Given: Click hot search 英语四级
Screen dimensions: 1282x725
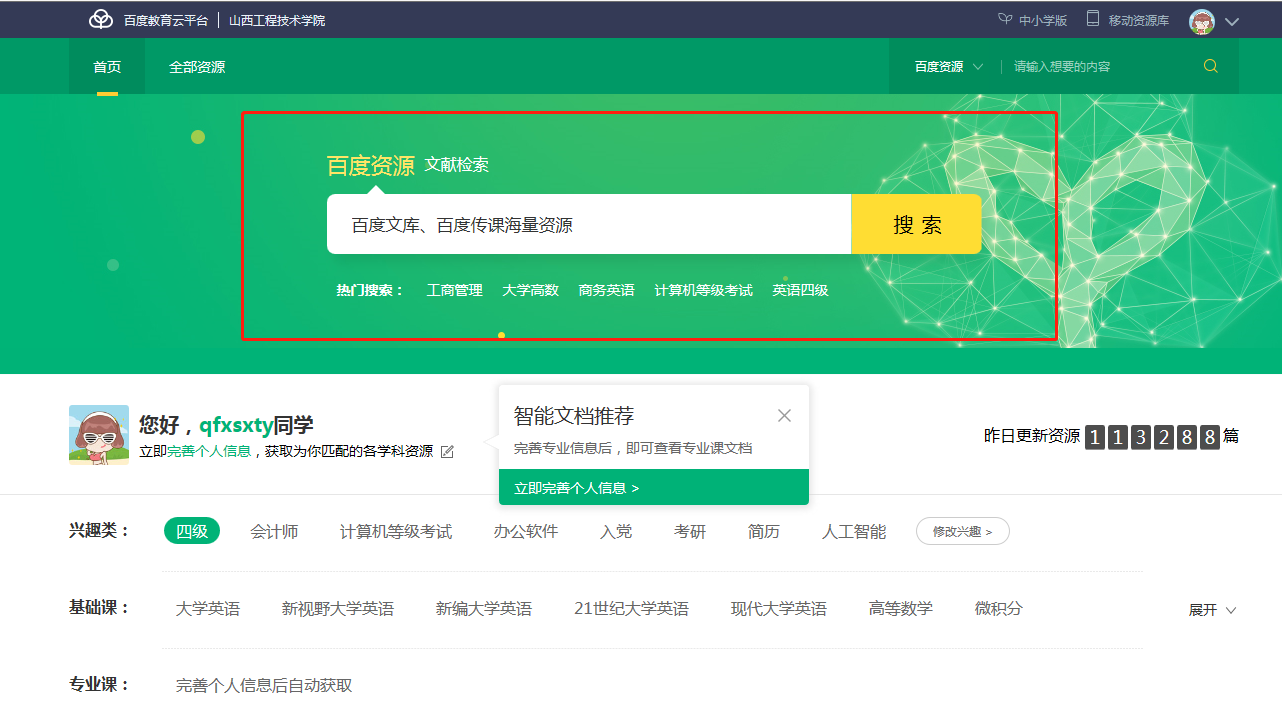Looking at the screenshot, I should click(800, 290).
